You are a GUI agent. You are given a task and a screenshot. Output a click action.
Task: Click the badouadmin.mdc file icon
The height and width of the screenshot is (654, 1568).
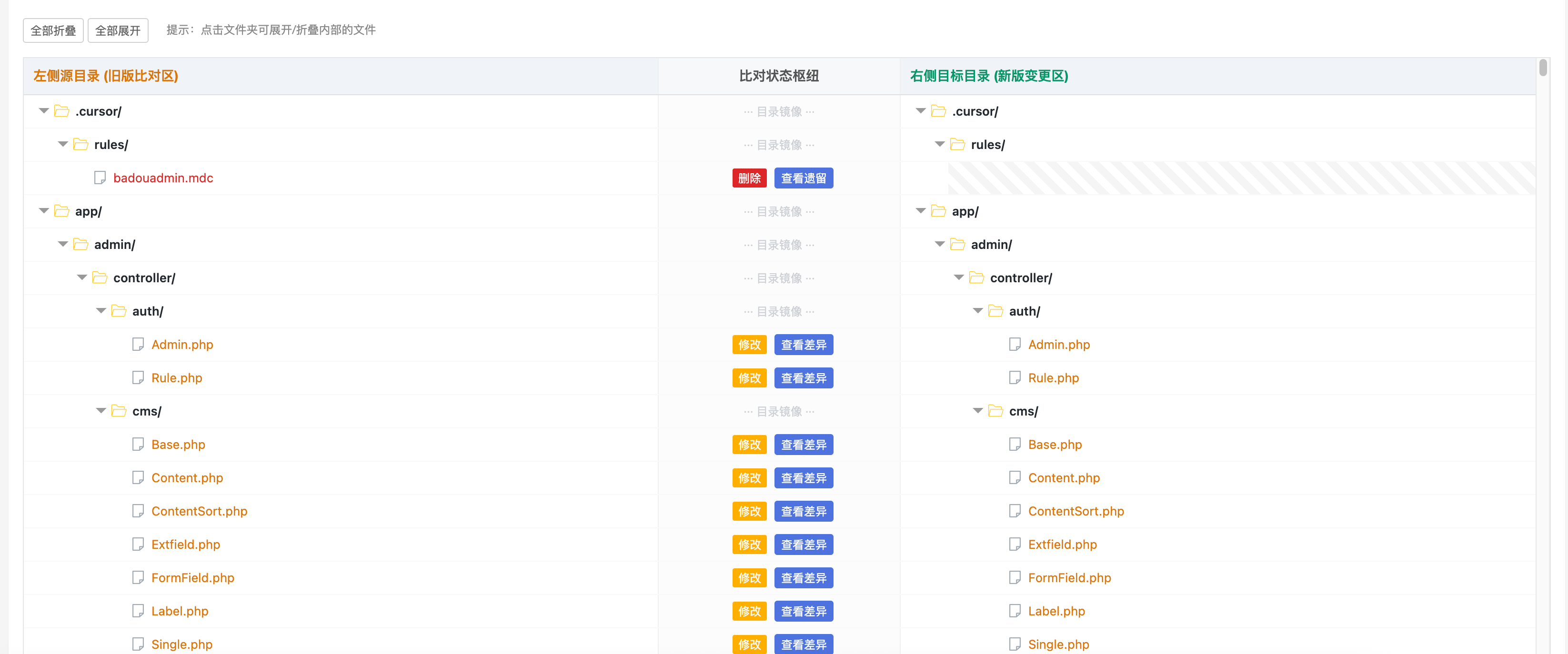pos(100,178)
